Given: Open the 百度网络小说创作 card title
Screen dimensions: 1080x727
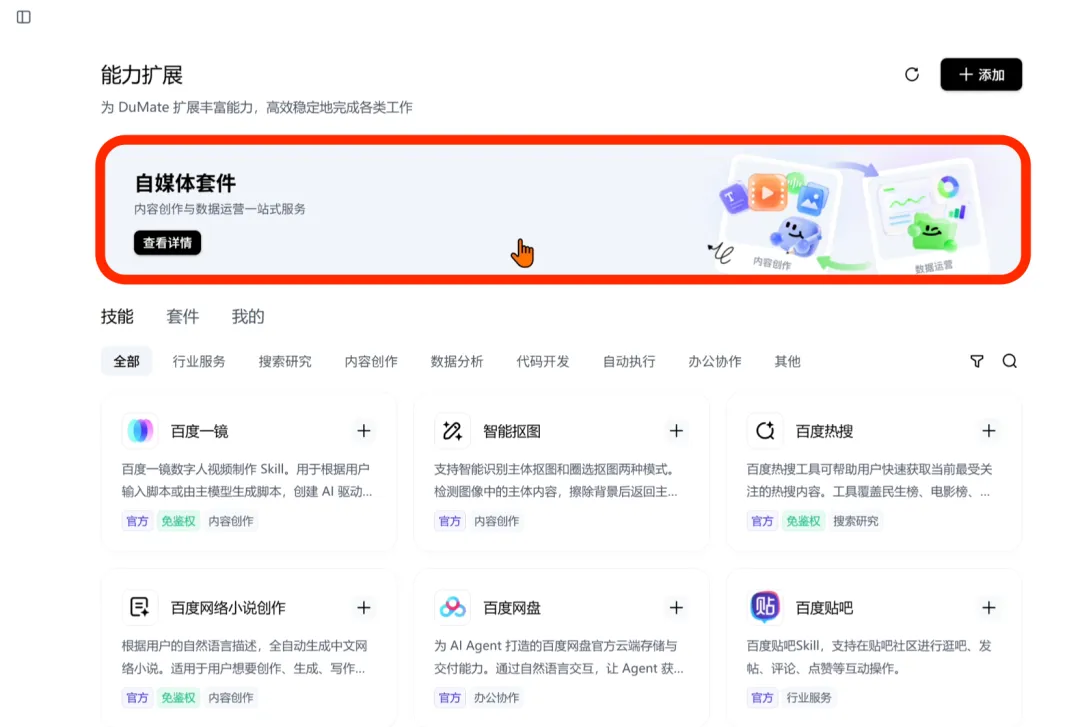Looking at the screenshot, I should click(x=228, y=608).
